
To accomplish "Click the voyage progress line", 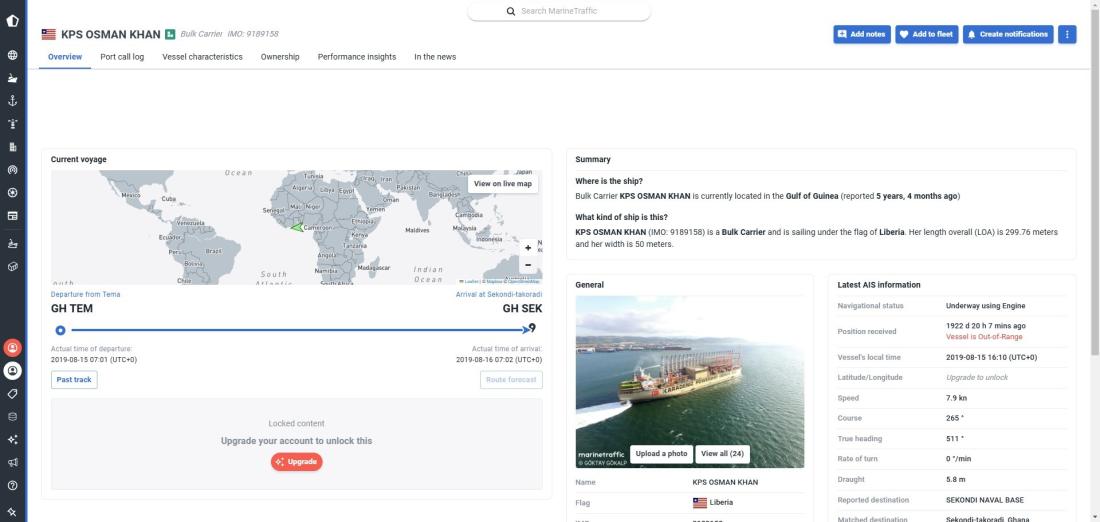I will [298, 330].
